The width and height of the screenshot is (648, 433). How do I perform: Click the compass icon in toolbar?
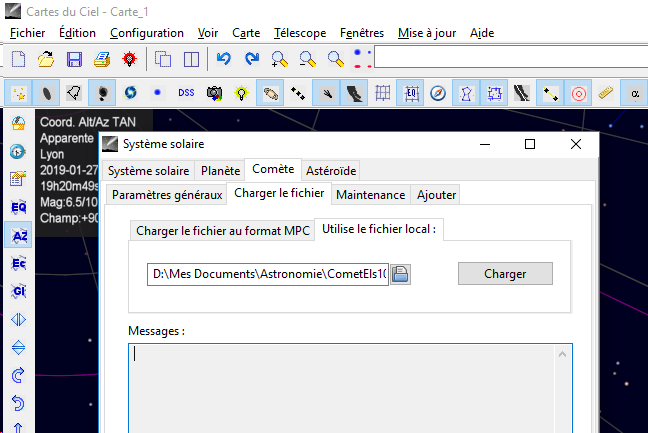coord(437,93)
